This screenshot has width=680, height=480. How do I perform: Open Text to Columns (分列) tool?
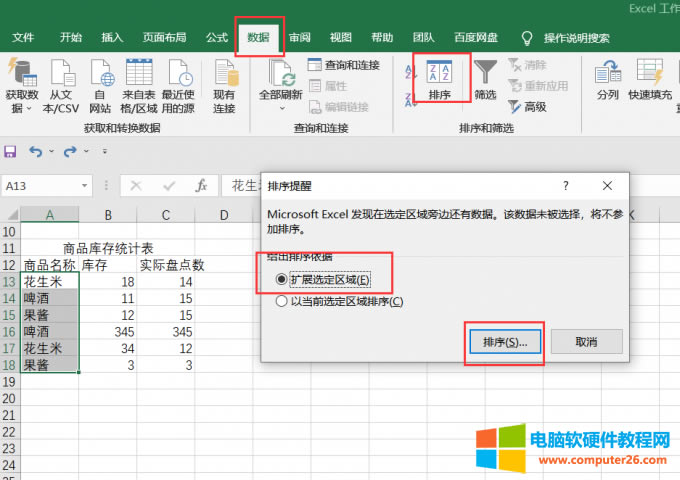607,78
